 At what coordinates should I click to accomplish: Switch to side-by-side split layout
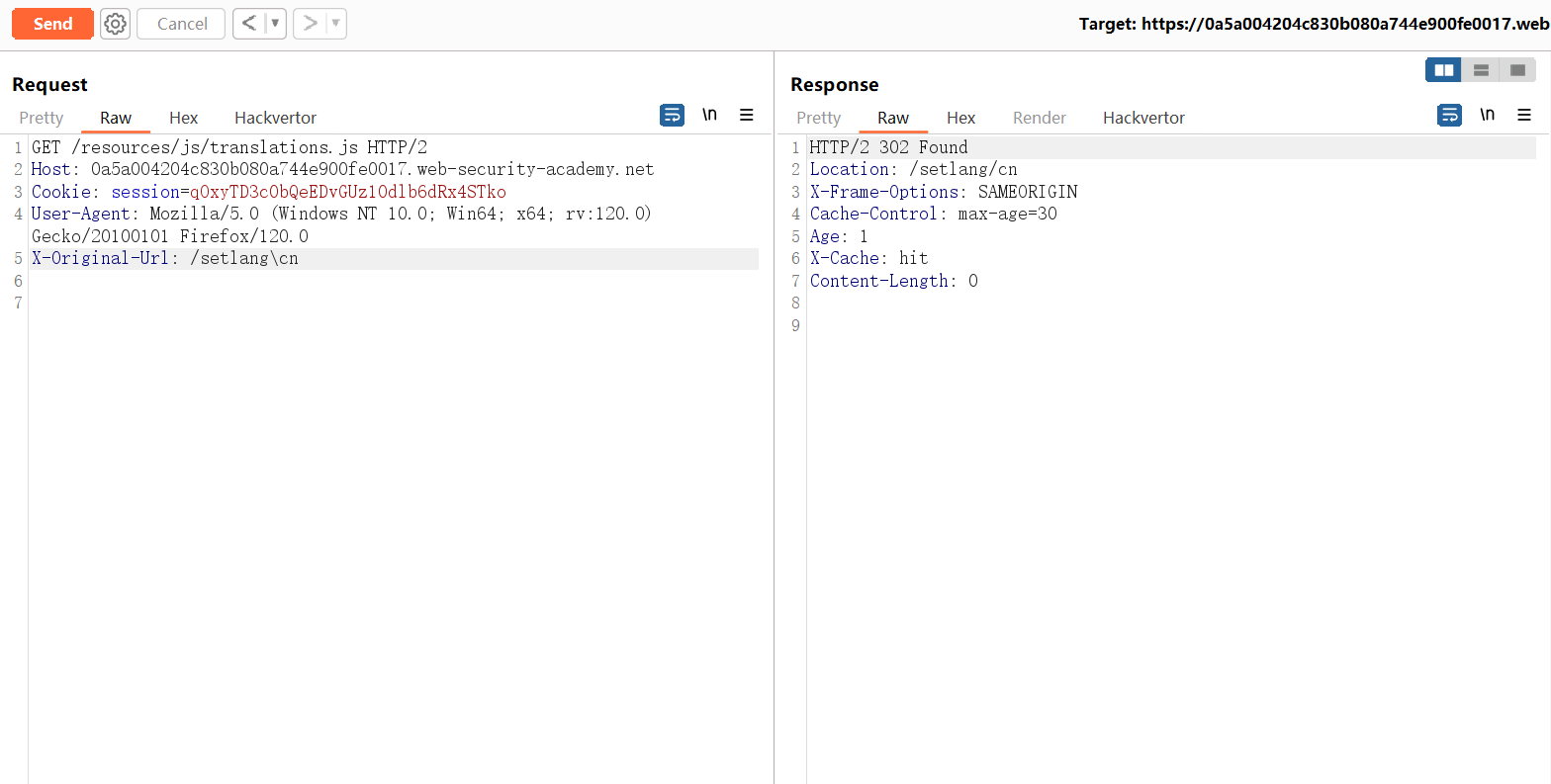tap(1444, 70)
